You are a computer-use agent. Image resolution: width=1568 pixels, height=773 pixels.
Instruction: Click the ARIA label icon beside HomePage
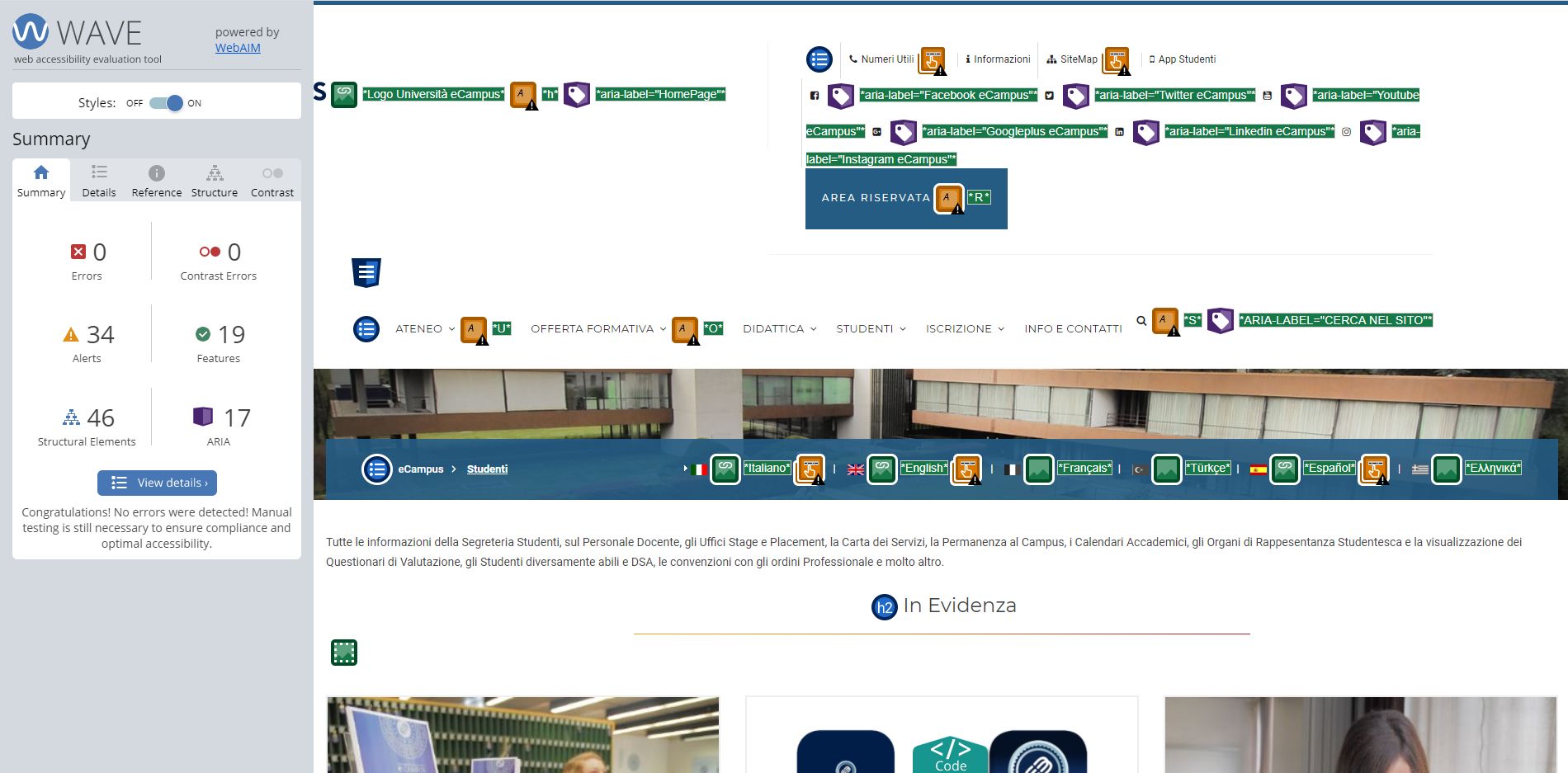click(577, 95)
